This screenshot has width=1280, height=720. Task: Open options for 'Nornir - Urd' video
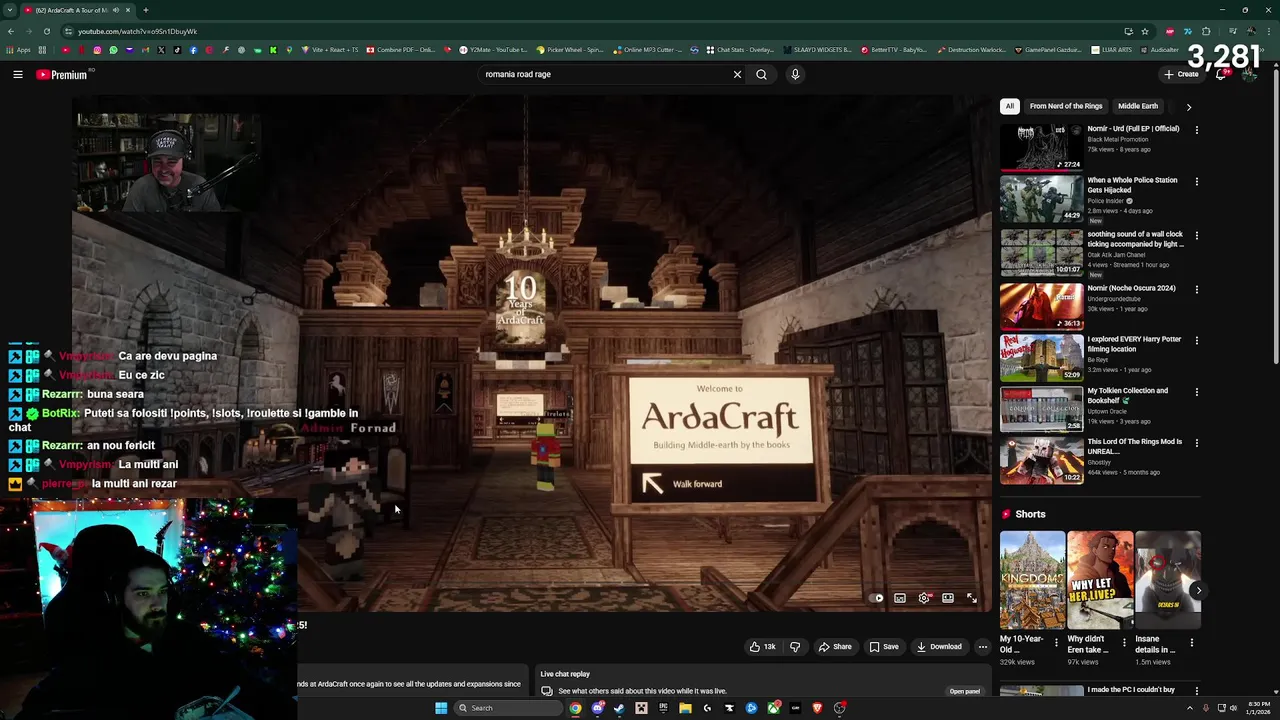coord(1196,129)
